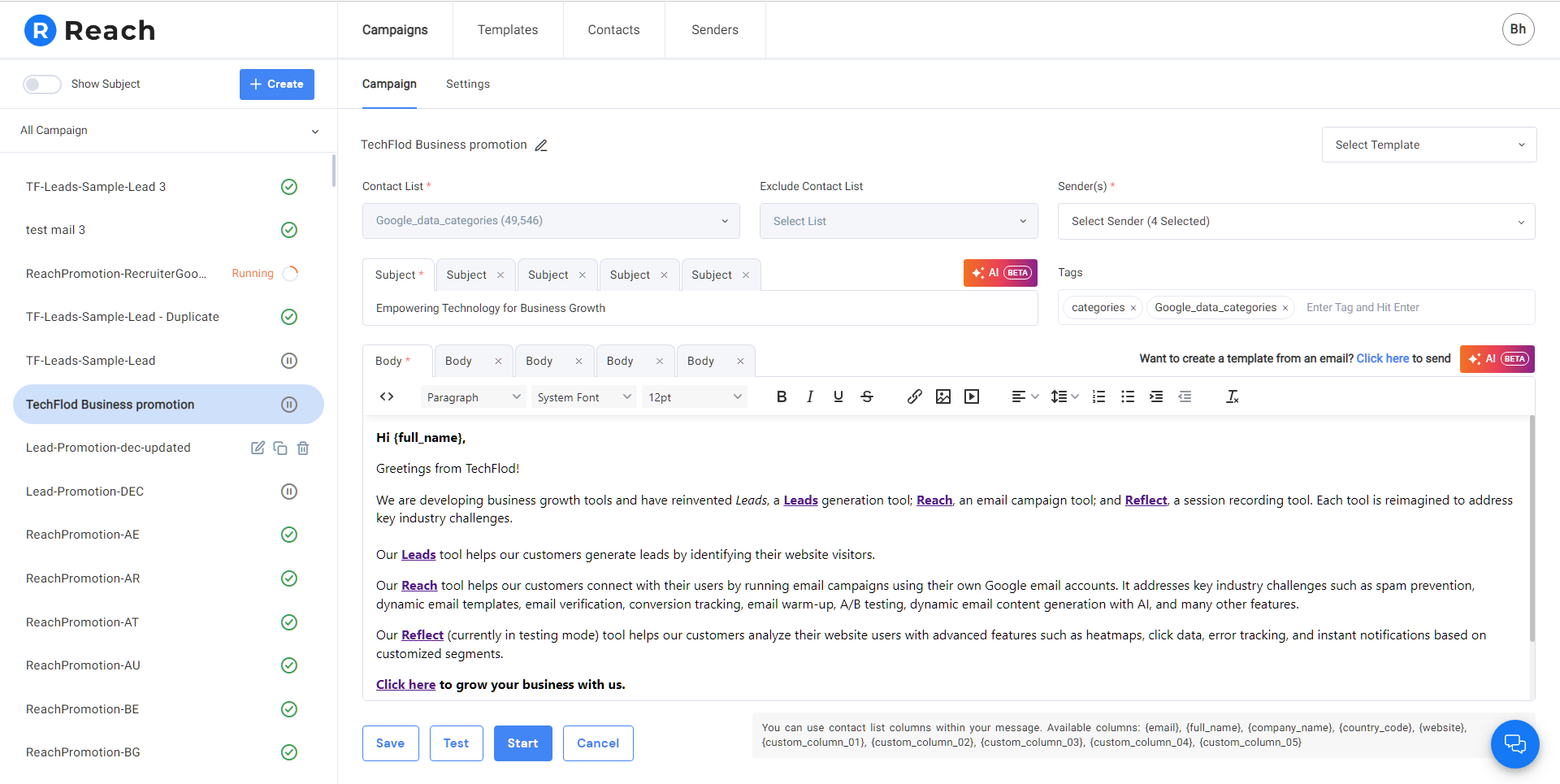Open the System Font dropdown
This screenshot has width=1560, height=784.
[583, 397]
